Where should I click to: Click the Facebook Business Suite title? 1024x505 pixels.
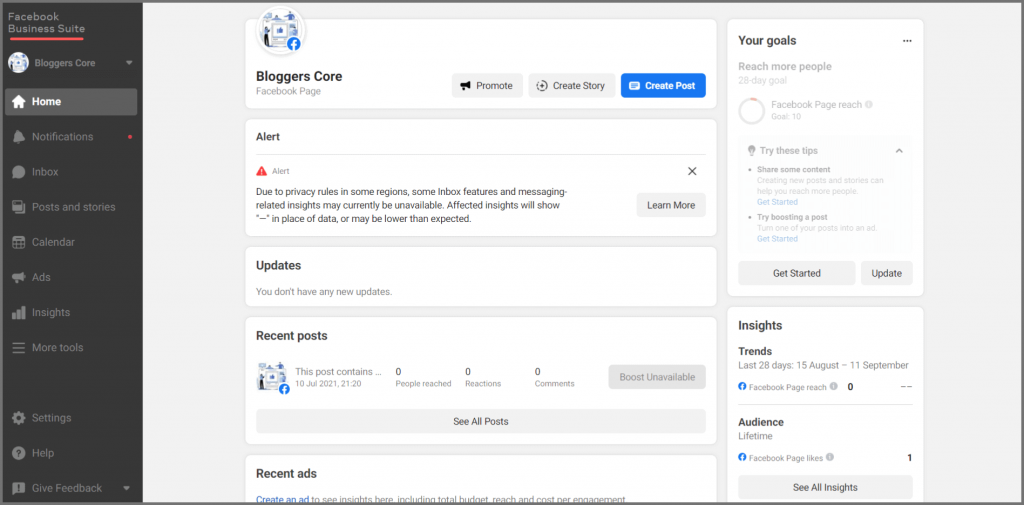pos(46,23)
